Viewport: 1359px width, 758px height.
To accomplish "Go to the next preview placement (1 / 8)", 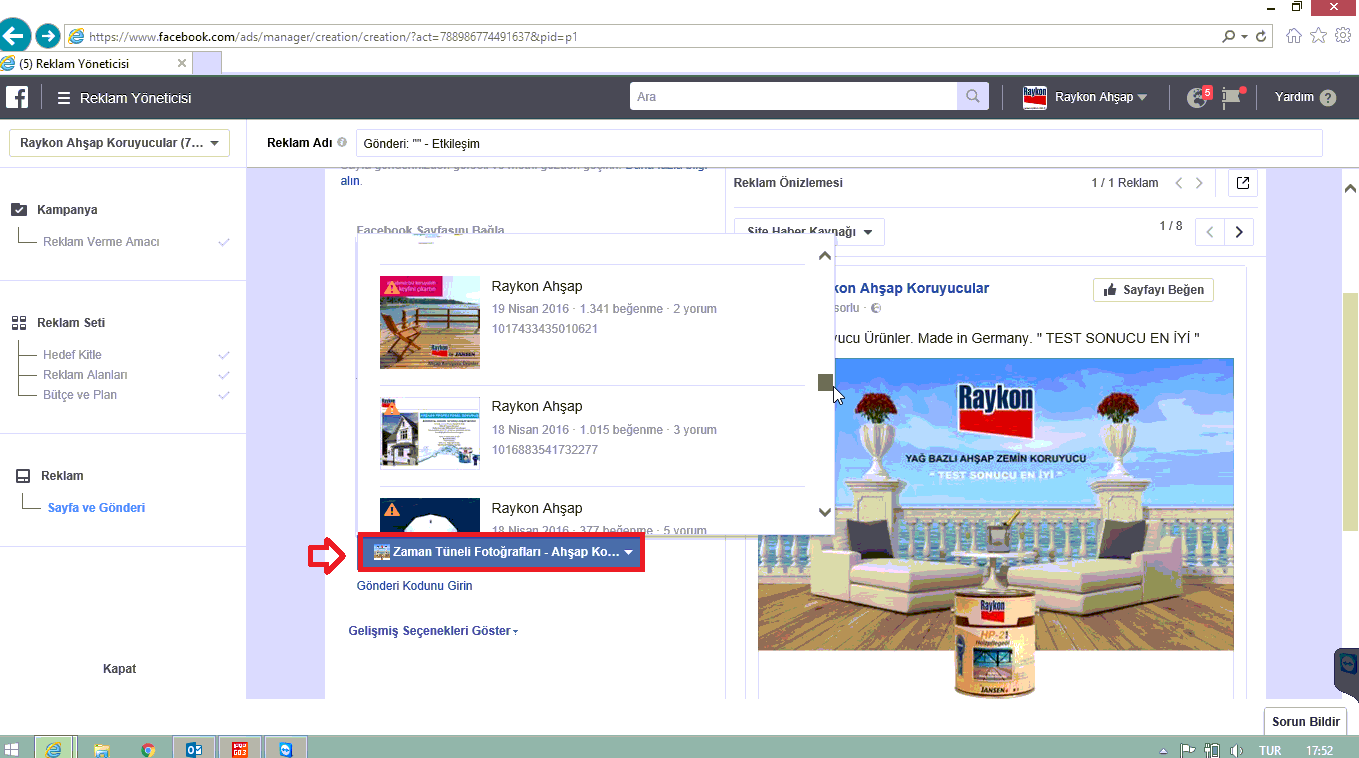I will (x=1239, y=232).
